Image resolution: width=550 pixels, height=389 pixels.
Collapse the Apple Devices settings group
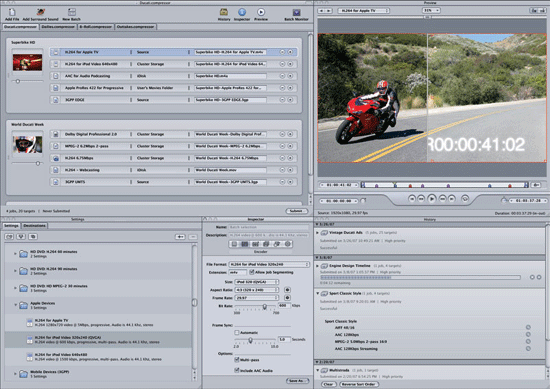coord(15,305)
